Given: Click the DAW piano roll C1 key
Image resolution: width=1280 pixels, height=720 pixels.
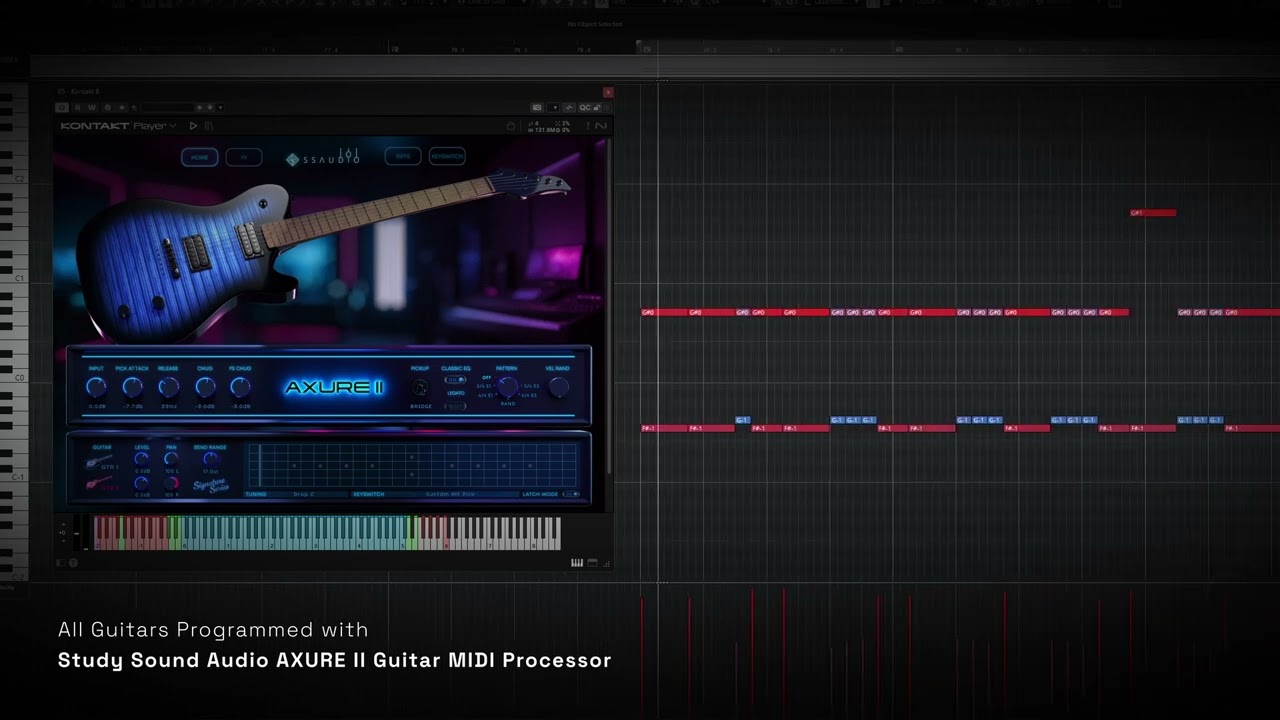Looking at the screenshot, I should pos(14,277).
